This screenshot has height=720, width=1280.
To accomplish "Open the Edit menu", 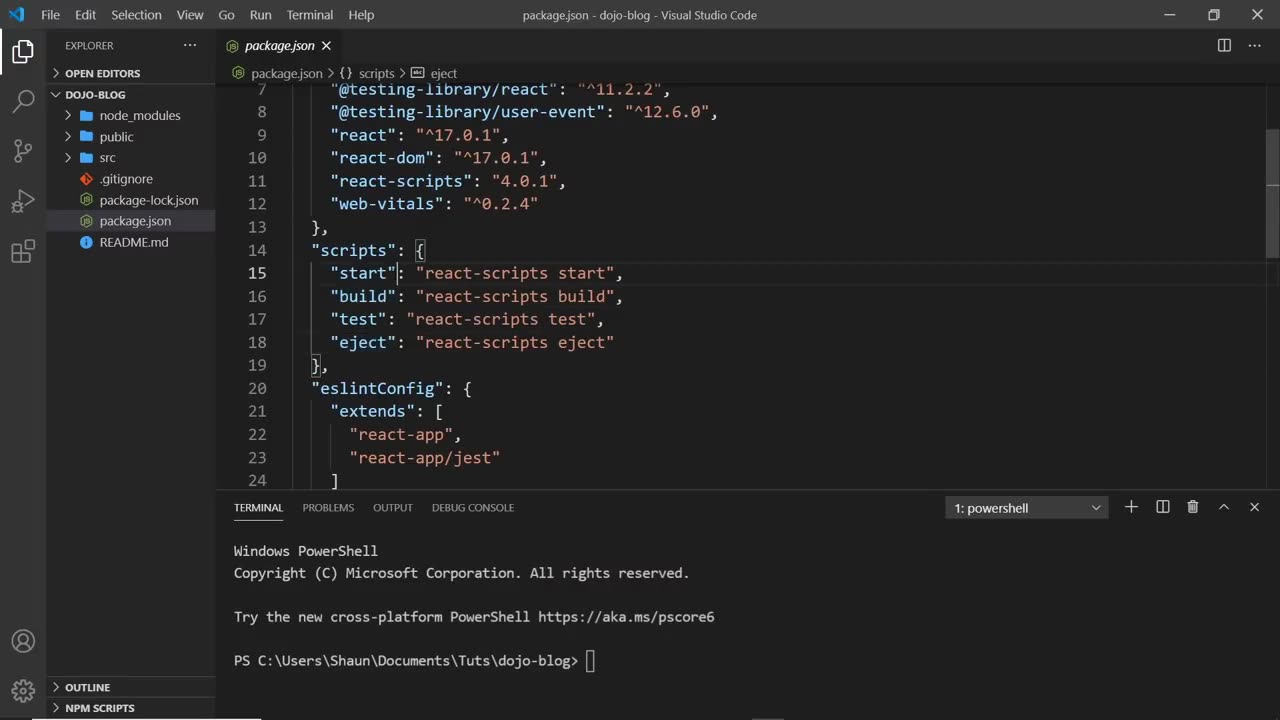I will (x=85, y=15).
